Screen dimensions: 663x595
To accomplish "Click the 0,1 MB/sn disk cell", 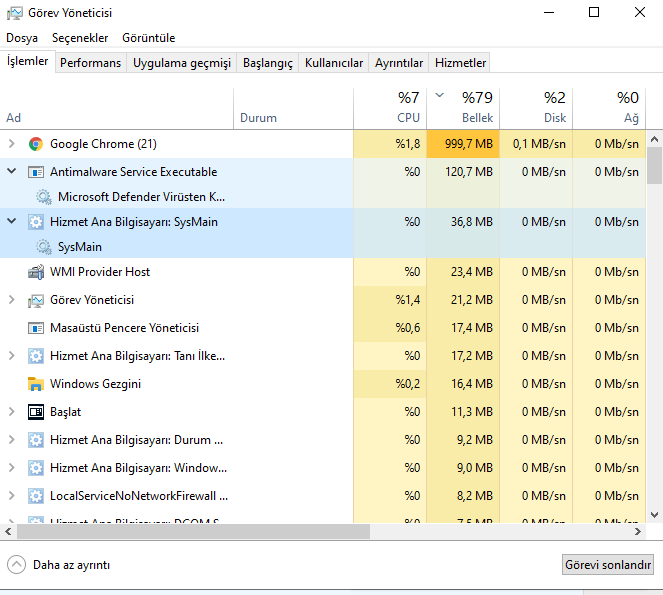I will pyautogui.click(x=536, y=144).
